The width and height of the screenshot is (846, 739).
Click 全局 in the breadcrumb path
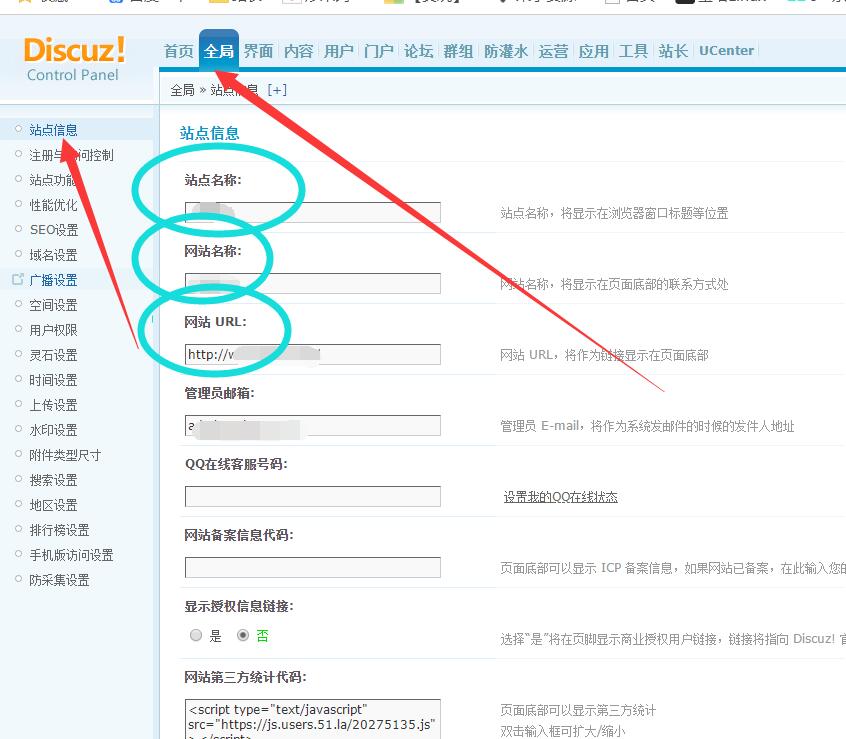182,90
